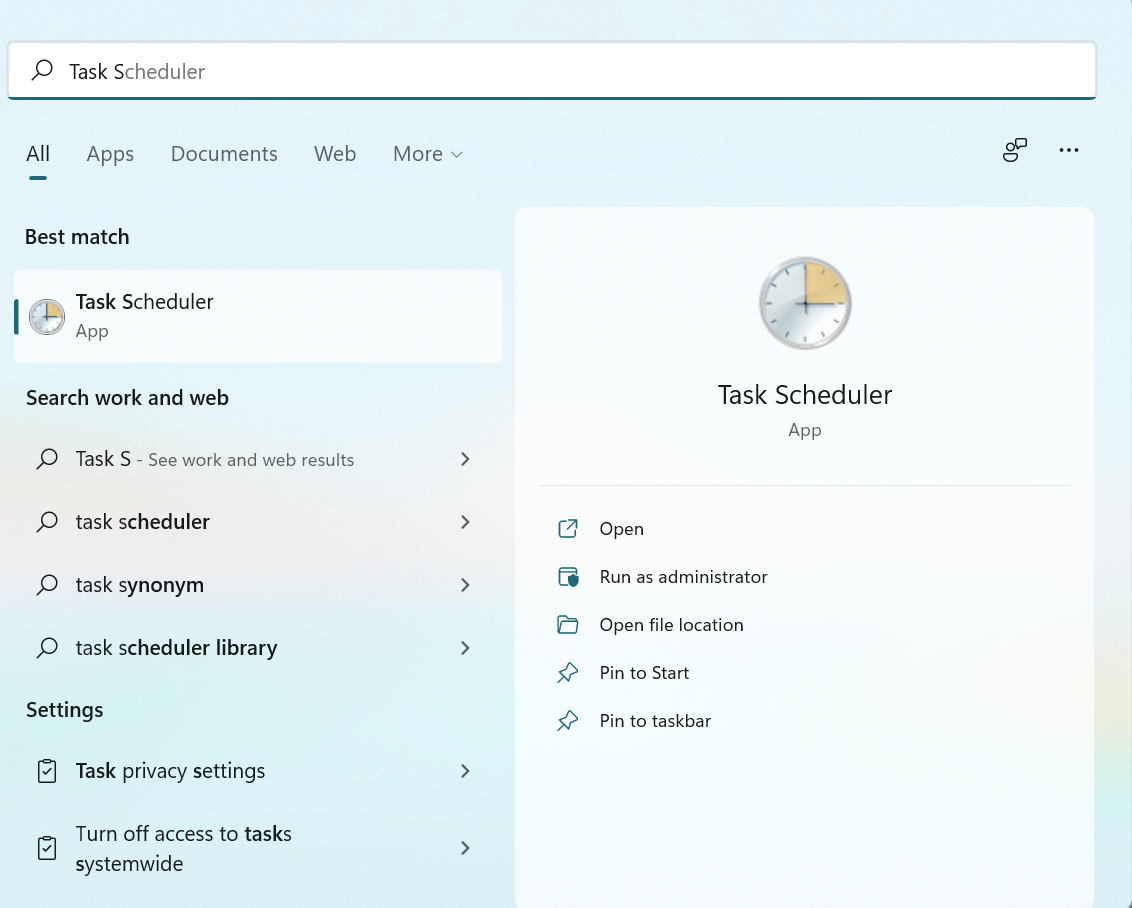Choose Pin to Start
The width and height of the screenshot is (1132, 908).
tap(644, 673)
